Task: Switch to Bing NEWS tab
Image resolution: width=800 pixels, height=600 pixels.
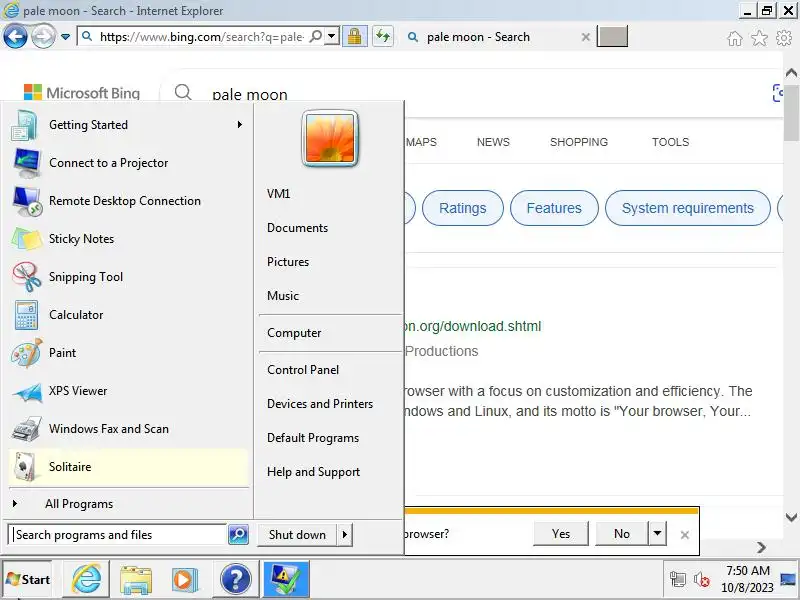Action: 493,142
